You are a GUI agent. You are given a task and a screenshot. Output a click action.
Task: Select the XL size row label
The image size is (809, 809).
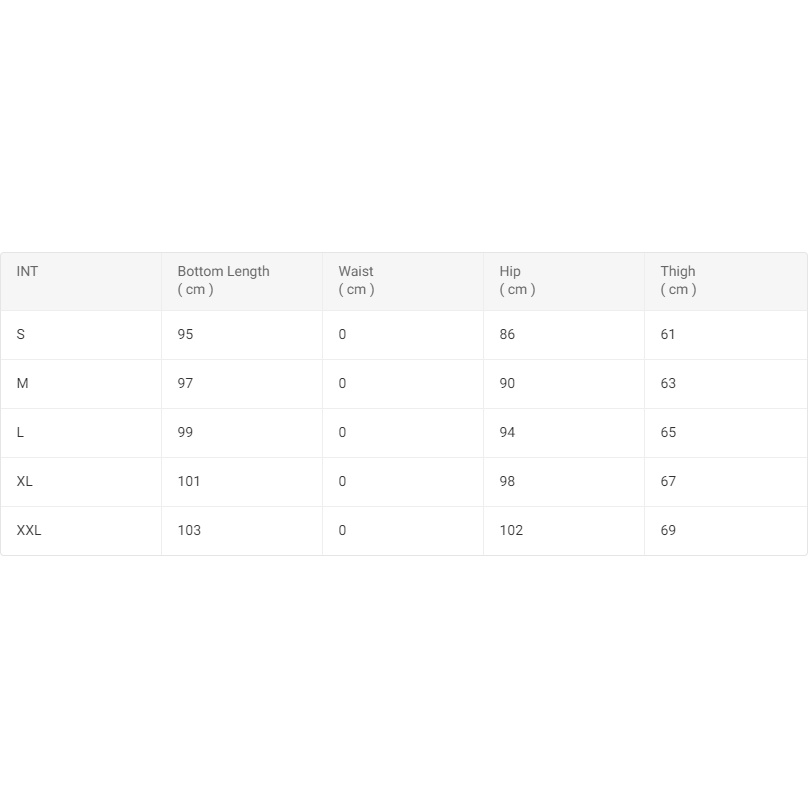tap(25, 482)
